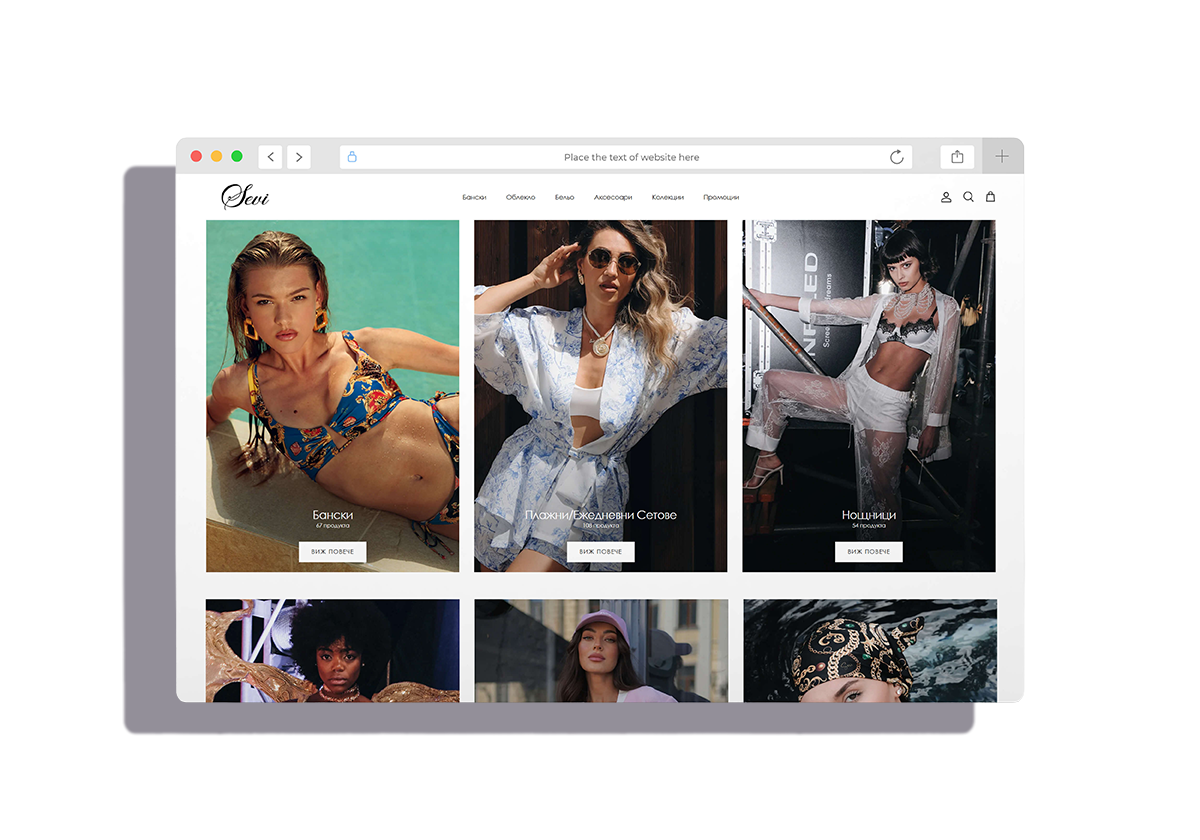Open the pink cap model image card
This screenshot has width=1200, height=840.
point(601,650)
